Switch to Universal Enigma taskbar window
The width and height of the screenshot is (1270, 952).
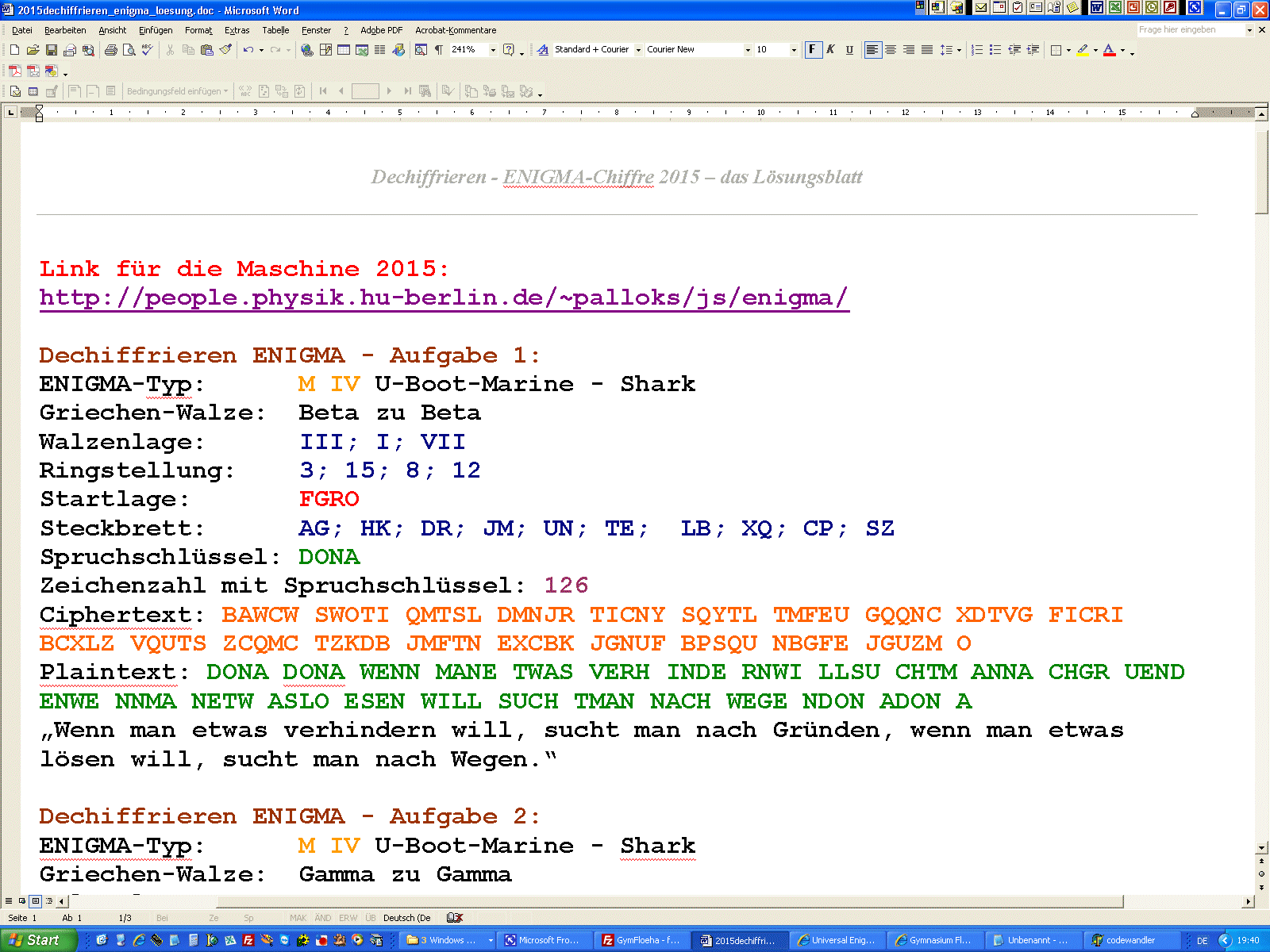(837, 940)
